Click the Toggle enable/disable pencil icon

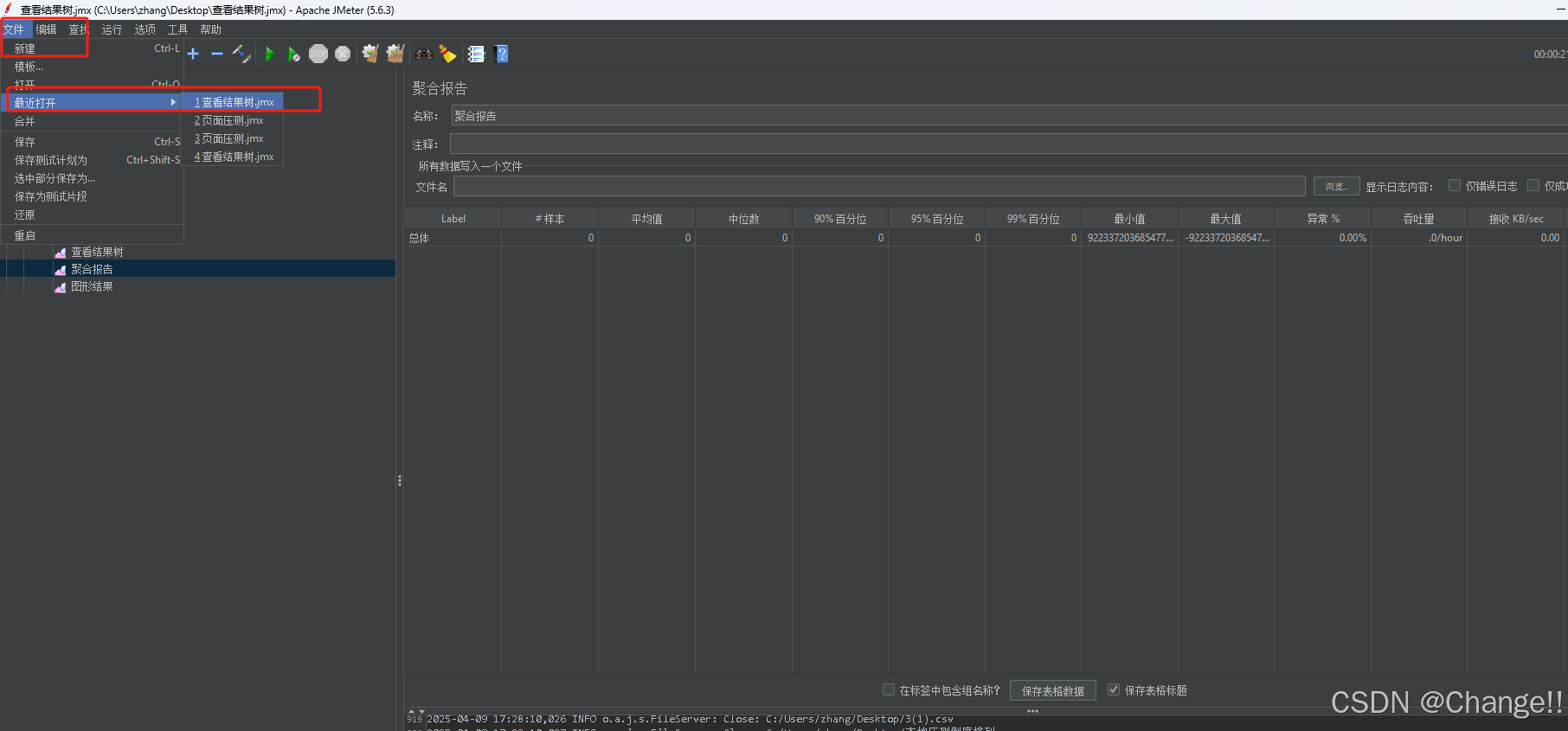pyautogui.click(x=241, y=54)
